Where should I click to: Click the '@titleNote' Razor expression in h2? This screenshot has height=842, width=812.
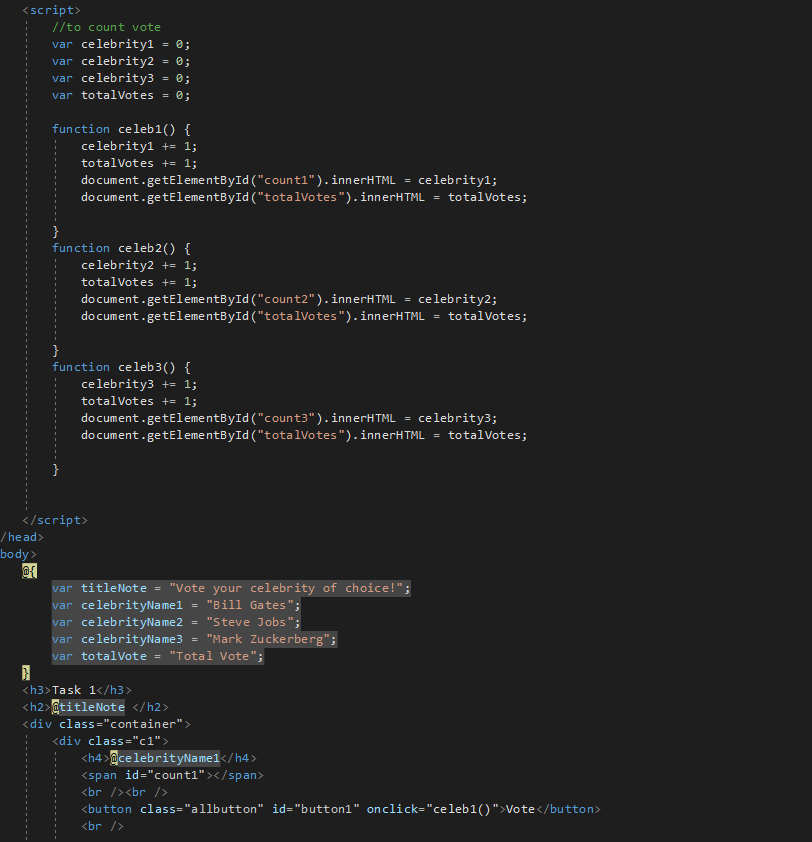[88, 707]
